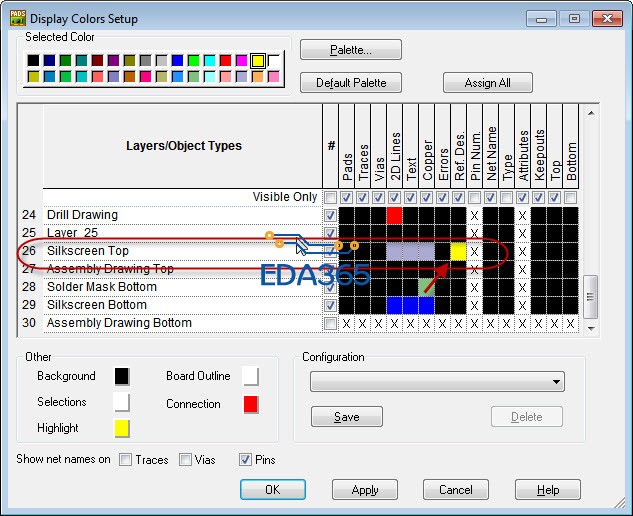The image size is (633, 516).
Task: Click the PADS icon in title bar
Action: coord(18,18)
